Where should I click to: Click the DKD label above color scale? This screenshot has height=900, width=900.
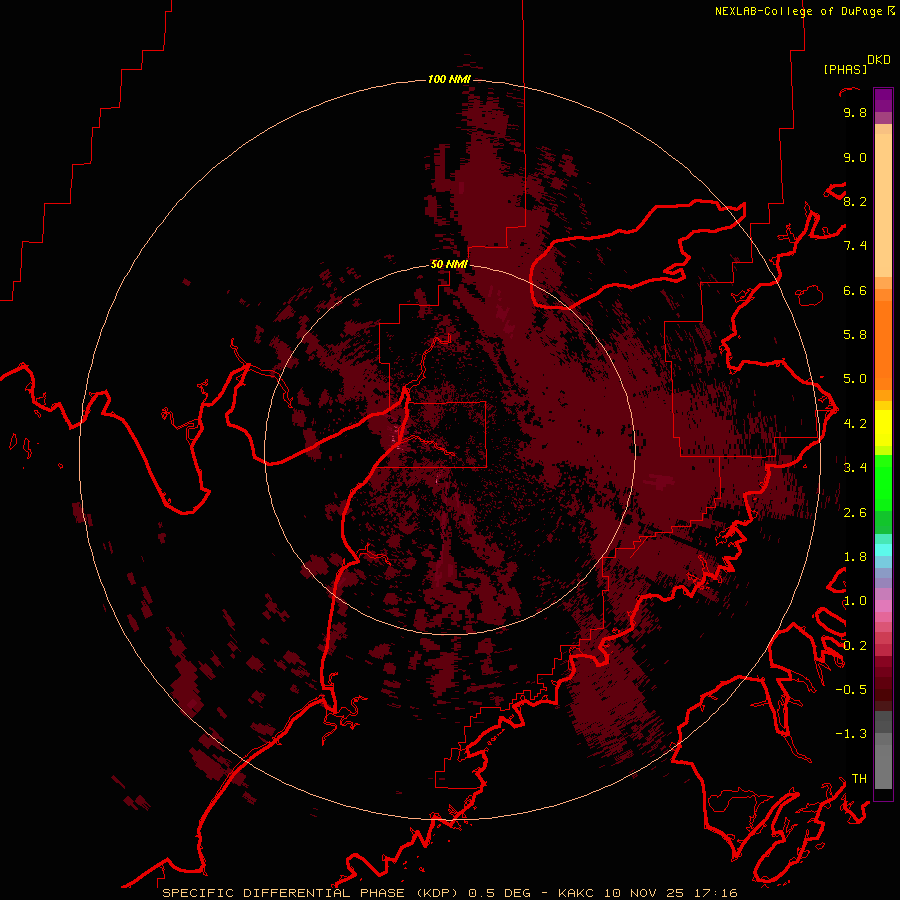(x=879, y=60)
